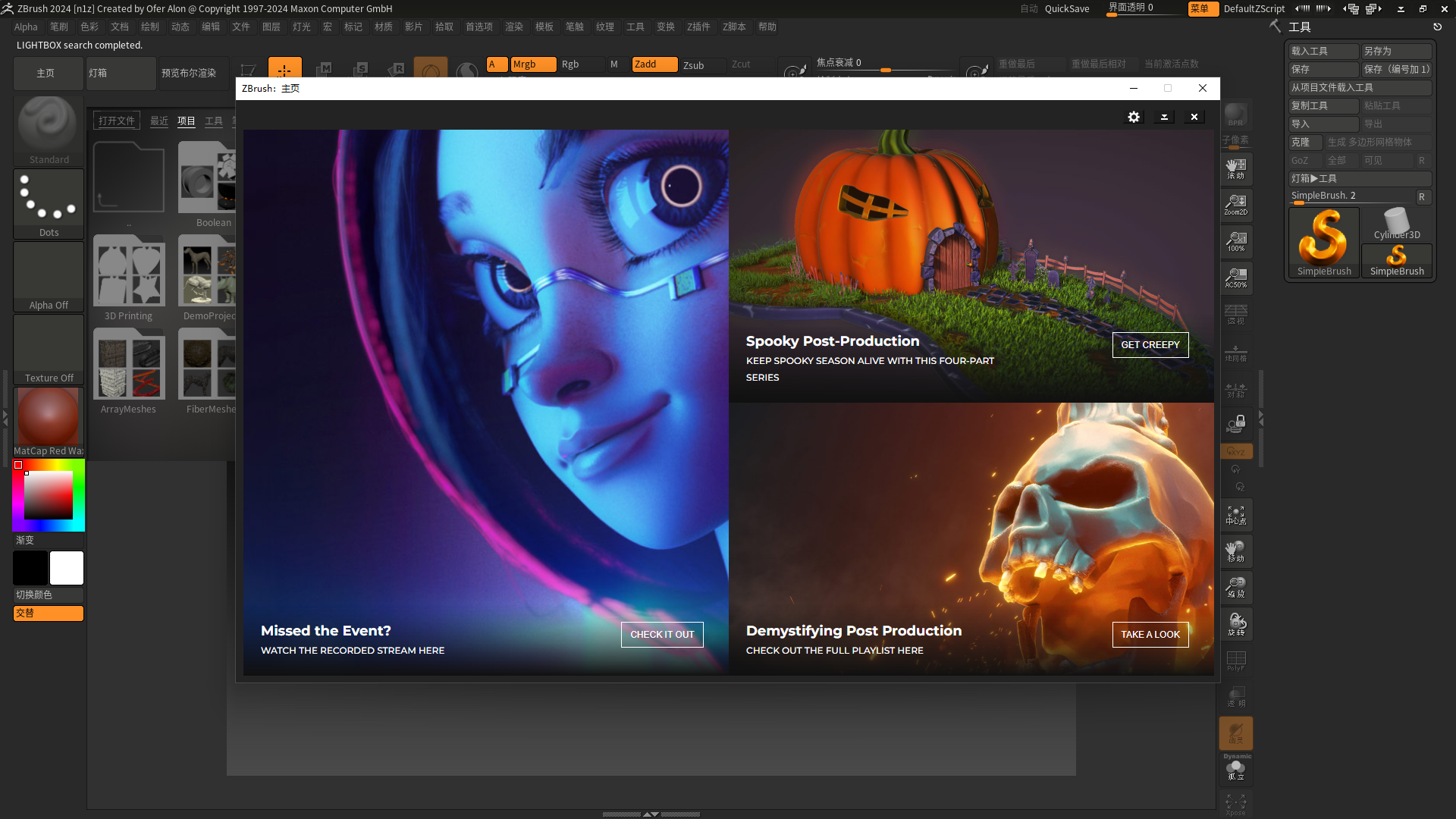Click the 载入工具 load tool button
The width and height of the screenshot is (1456, 819).
point(1324,51)
